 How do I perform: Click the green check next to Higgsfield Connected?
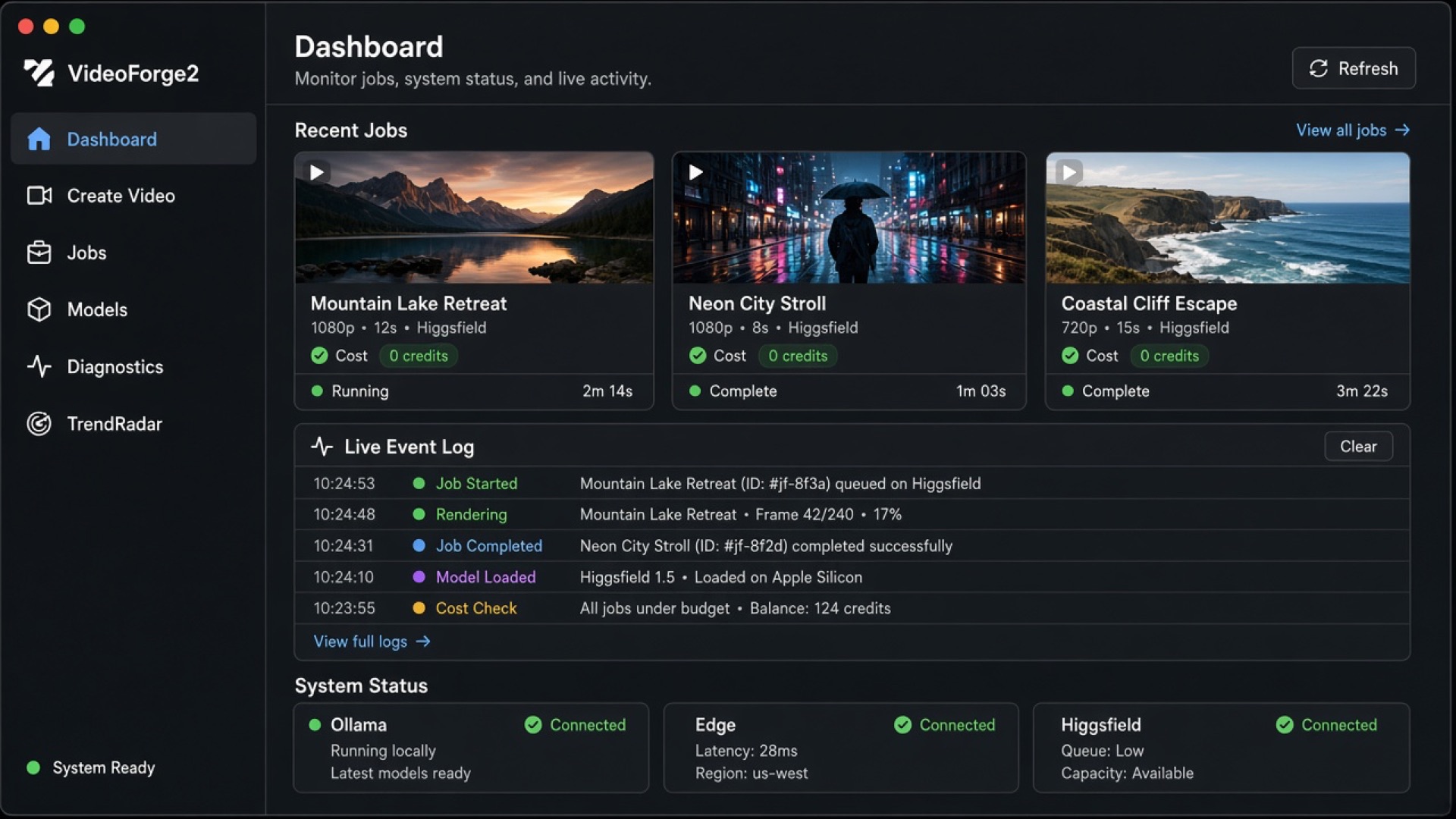[x=1285, y=725]
